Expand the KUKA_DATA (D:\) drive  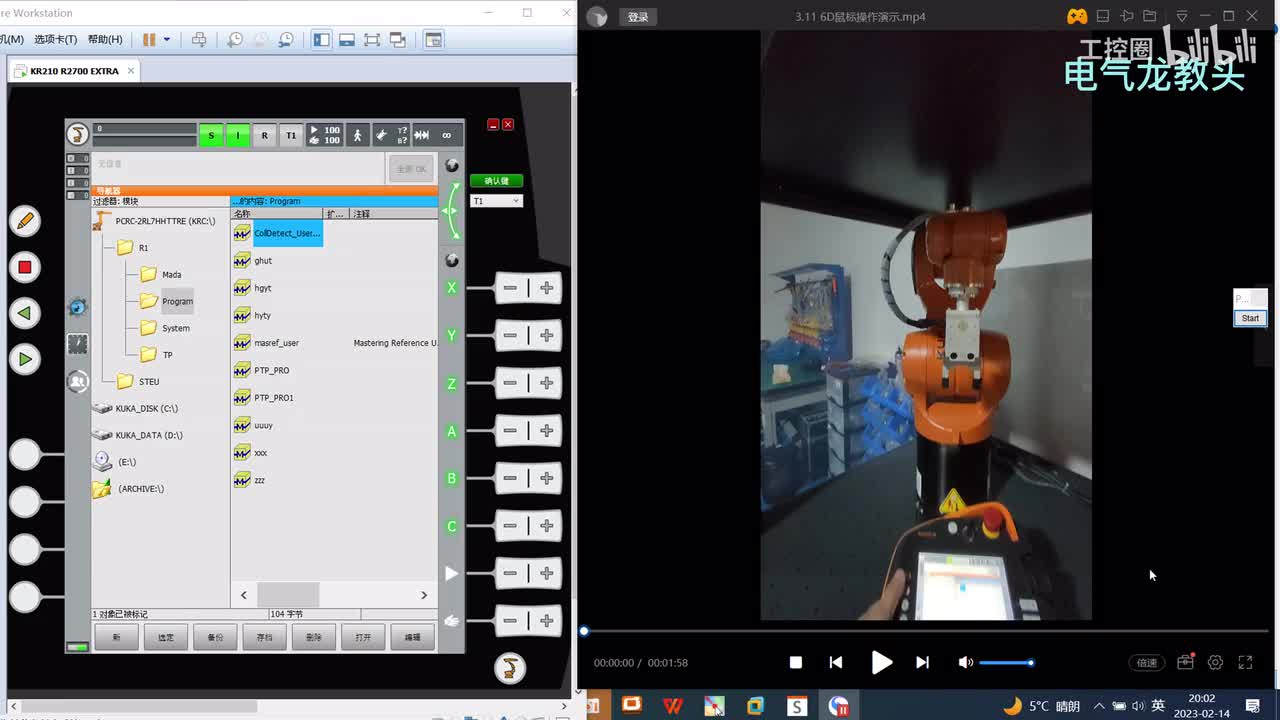coord(136,435)
